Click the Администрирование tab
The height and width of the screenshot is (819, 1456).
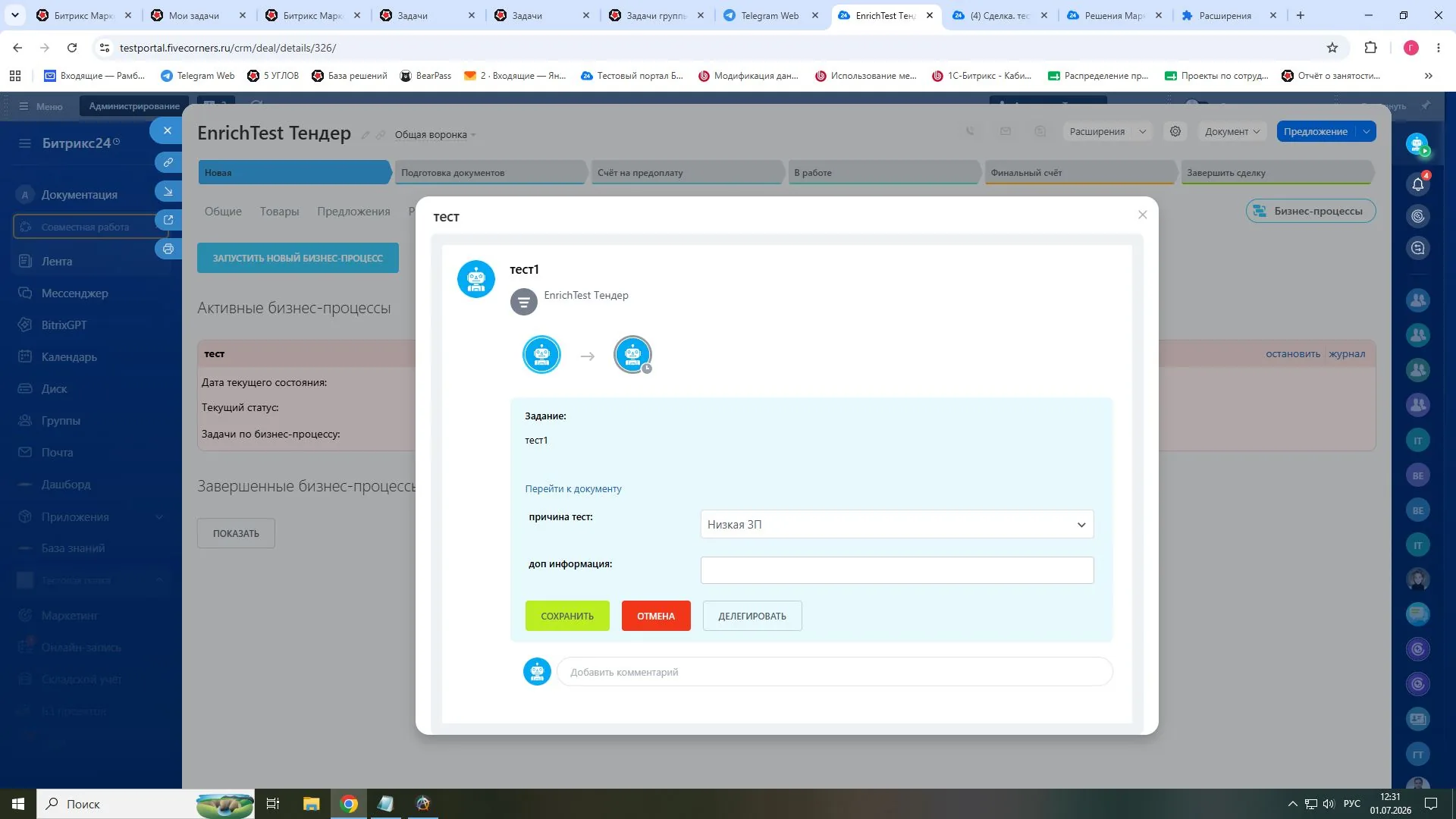(134, 106)
